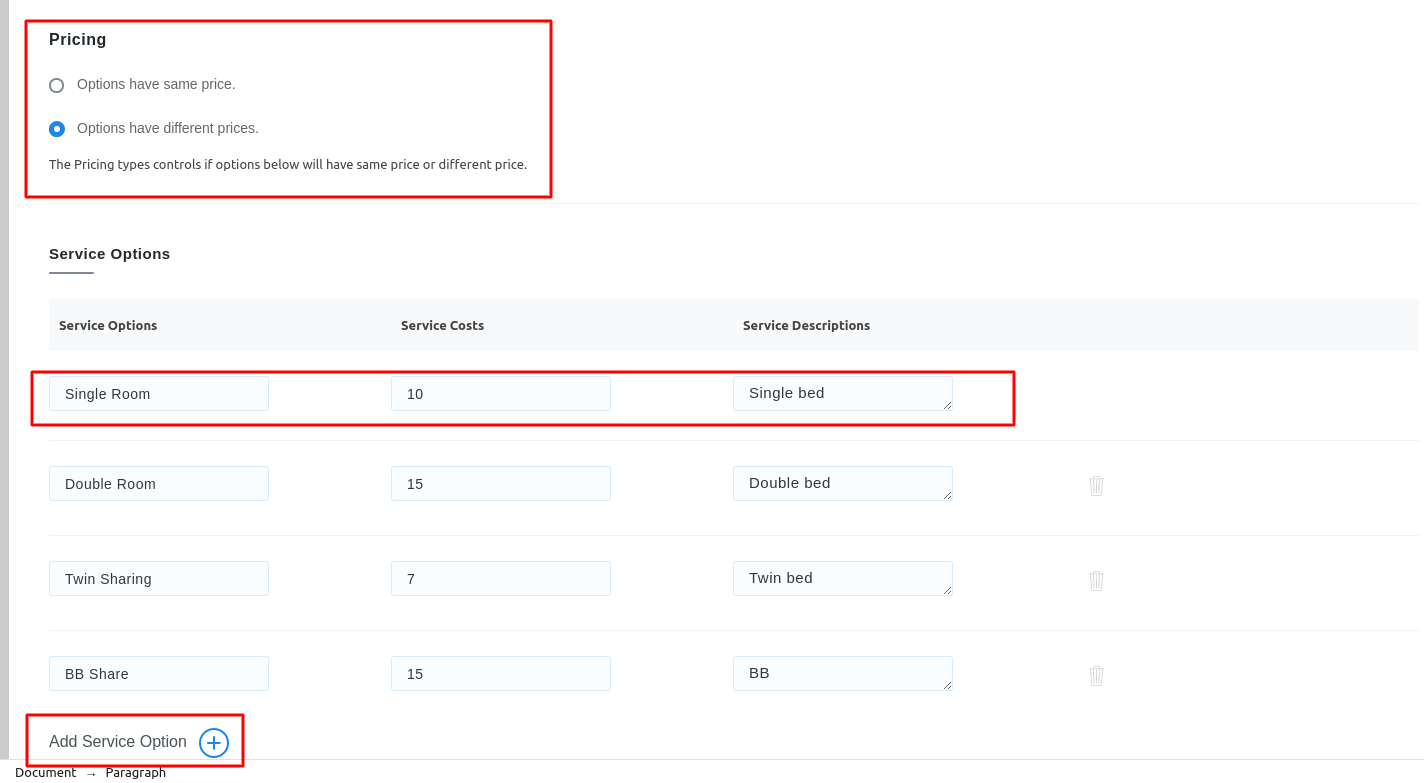Click the 'Service Descriptions' column header

coord(806,325)
